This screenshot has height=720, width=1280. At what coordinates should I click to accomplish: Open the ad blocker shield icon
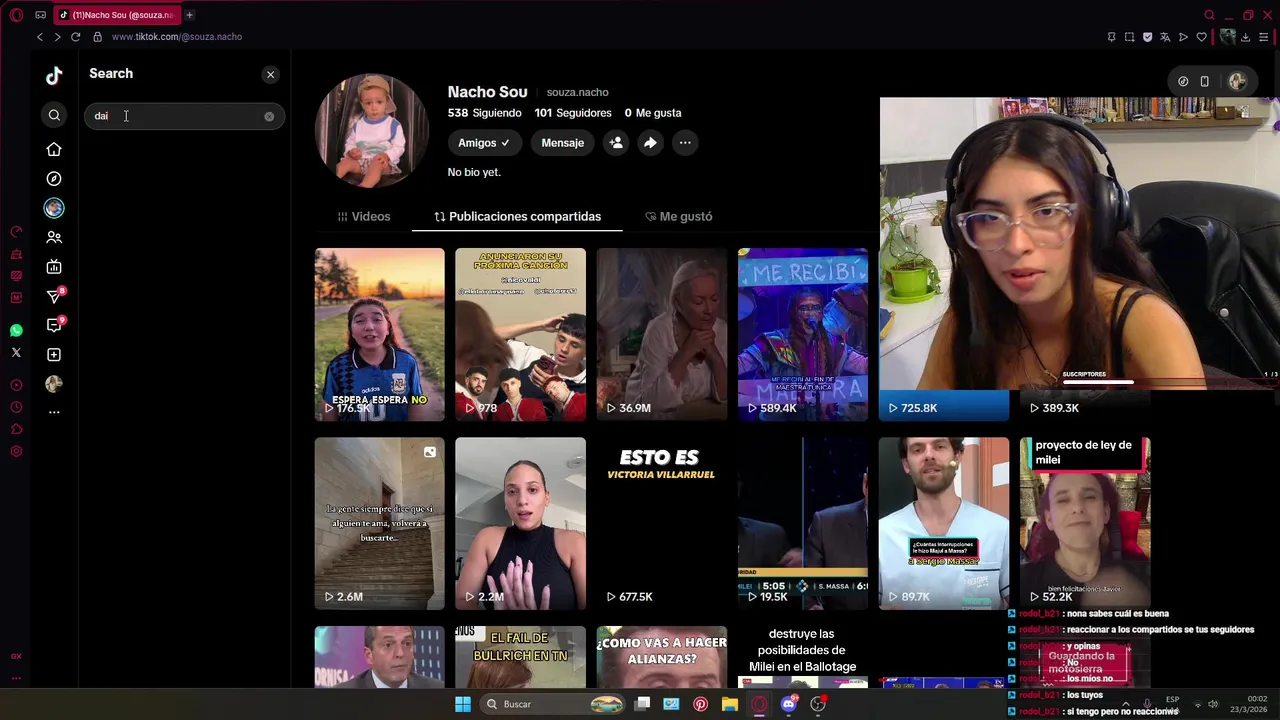point(1147,37)
